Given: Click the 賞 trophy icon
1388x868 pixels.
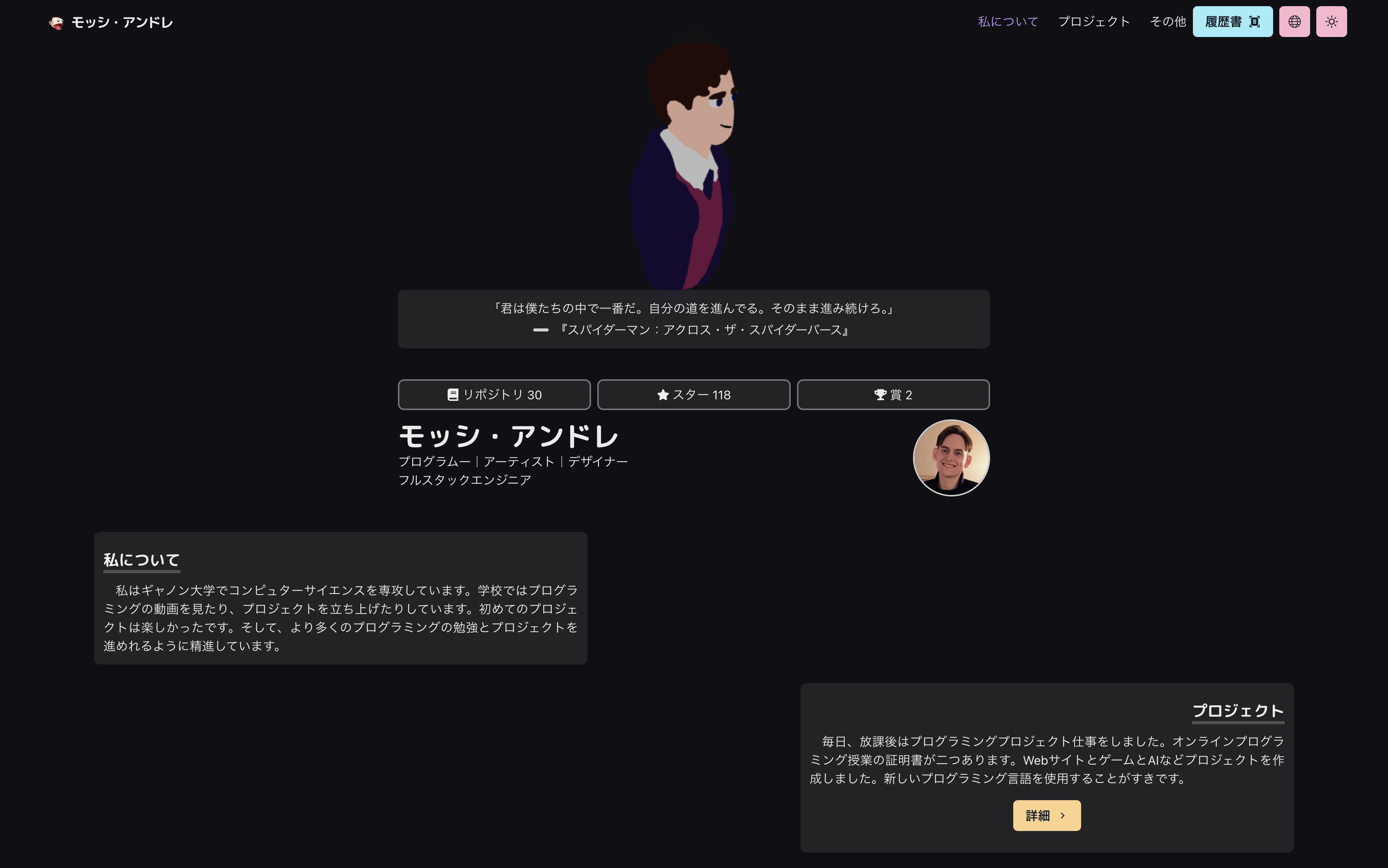Looking at the screenshot, I should [880, 395].
